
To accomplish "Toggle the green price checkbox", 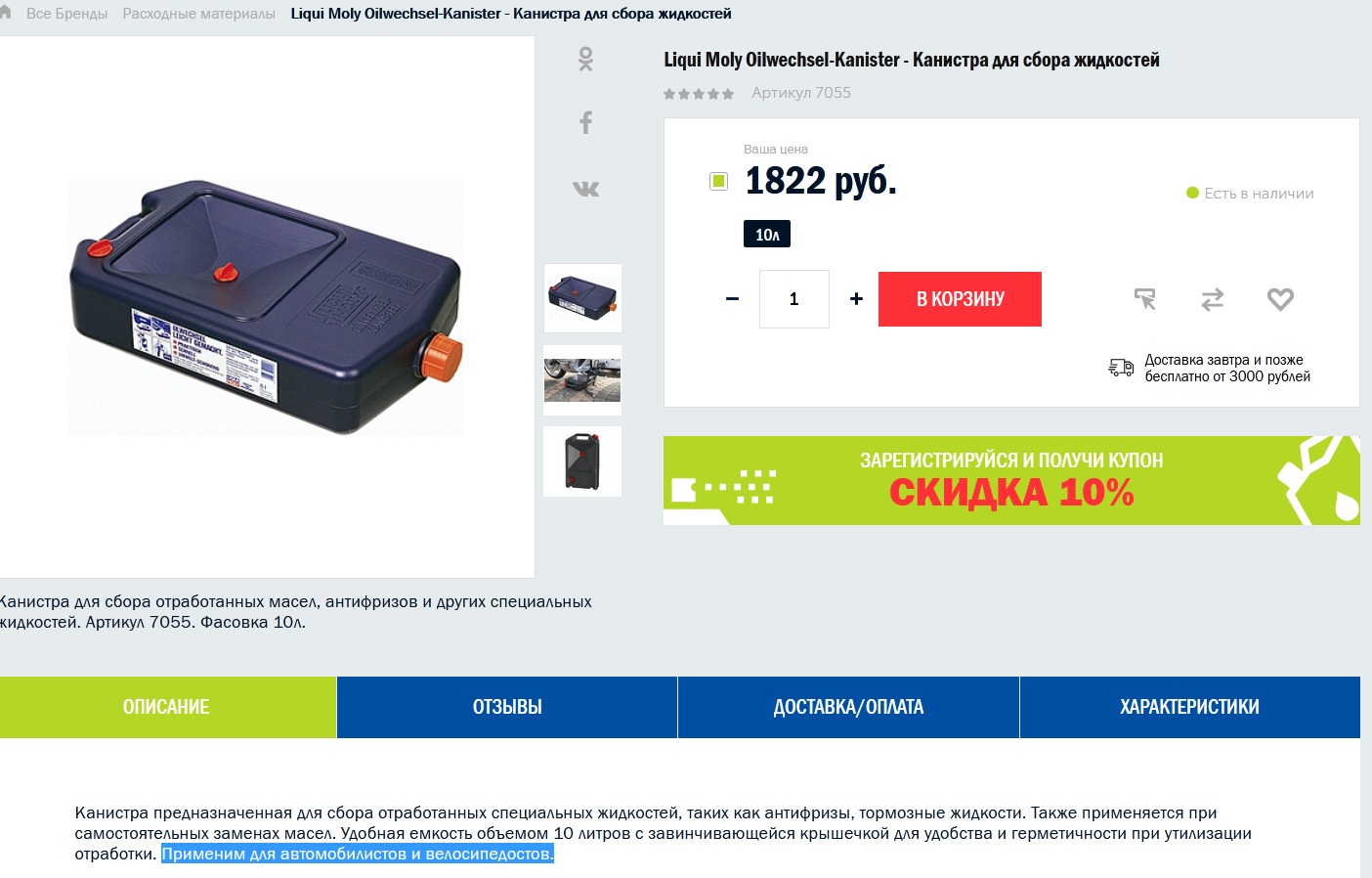I will (718, 181).
